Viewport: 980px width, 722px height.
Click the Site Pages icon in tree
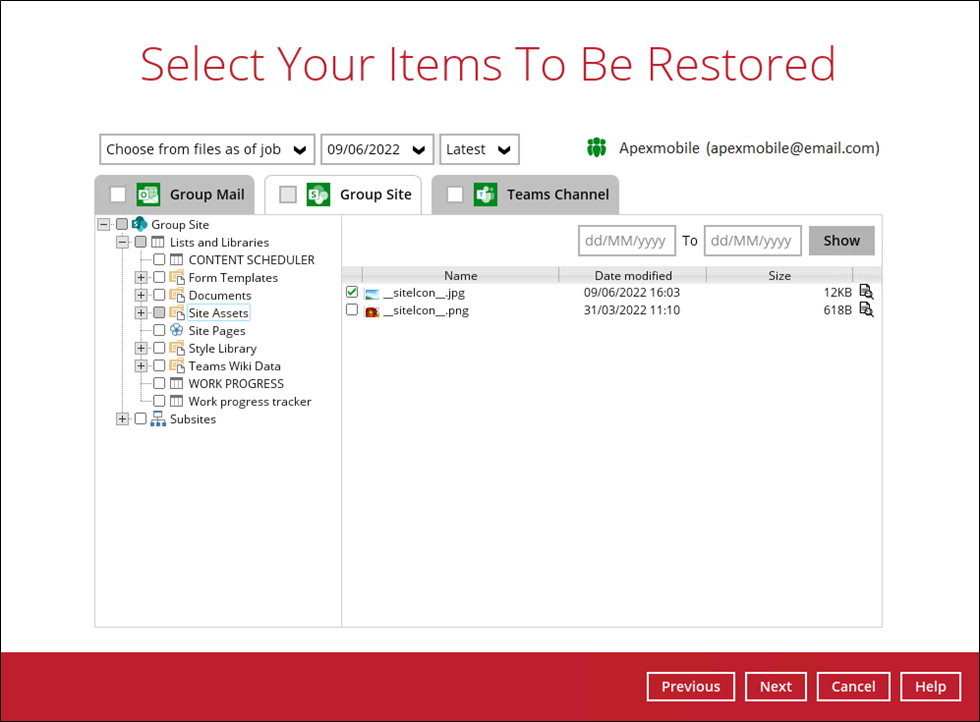[177, 331]
